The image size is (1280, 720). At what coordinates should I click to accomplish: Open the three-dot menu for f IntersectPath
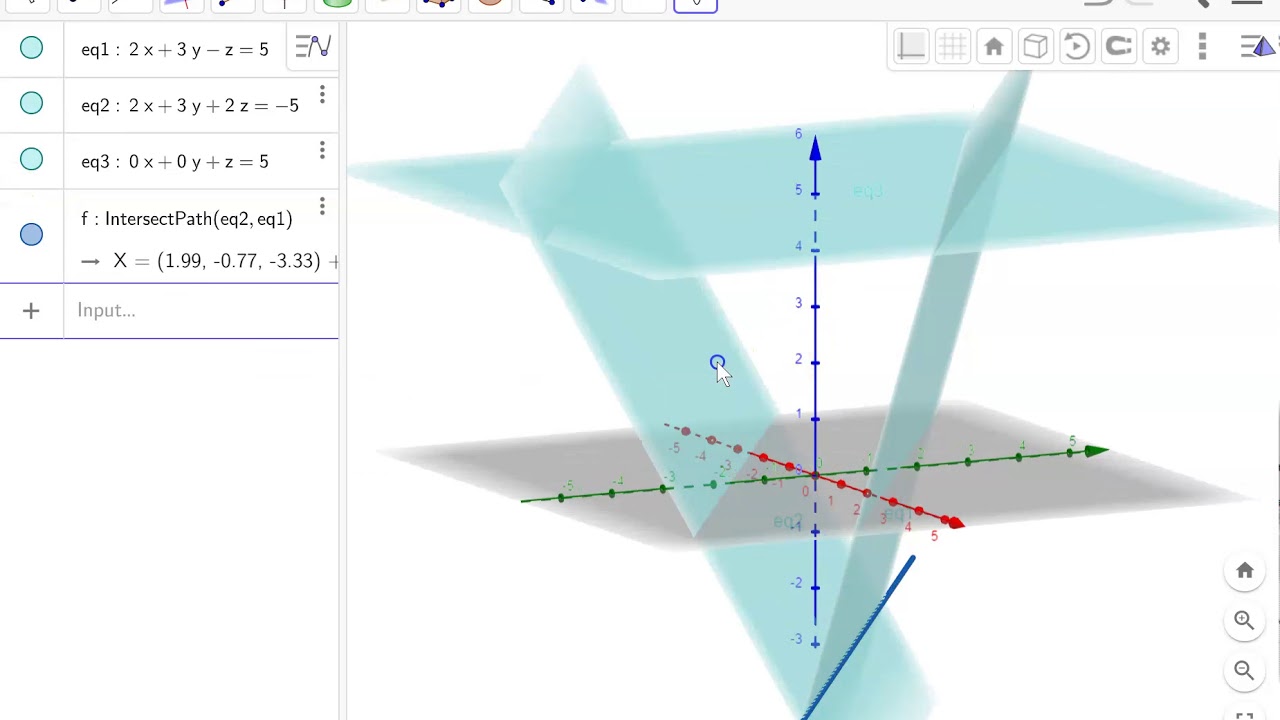[x=322, y=206]
